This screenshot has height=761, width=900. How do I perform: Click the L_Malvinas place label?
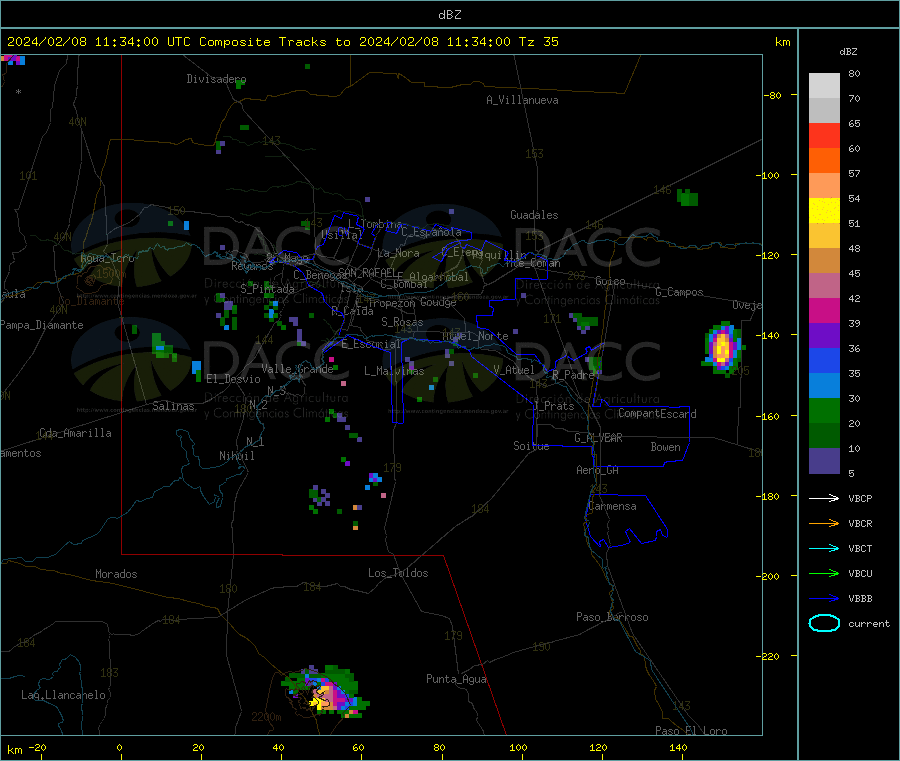pos(394,371)
